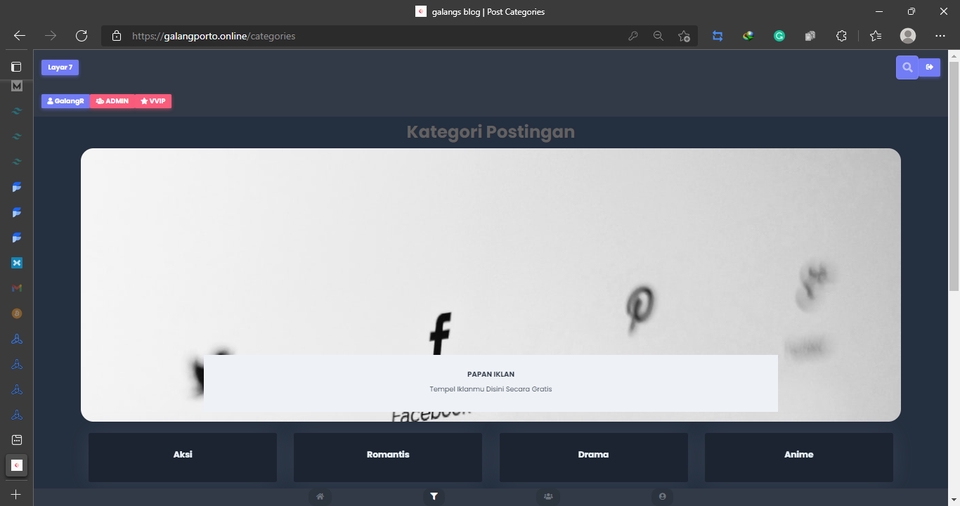
Task: Switch to the orange coin icon tab
Action: tap(17, 314)
